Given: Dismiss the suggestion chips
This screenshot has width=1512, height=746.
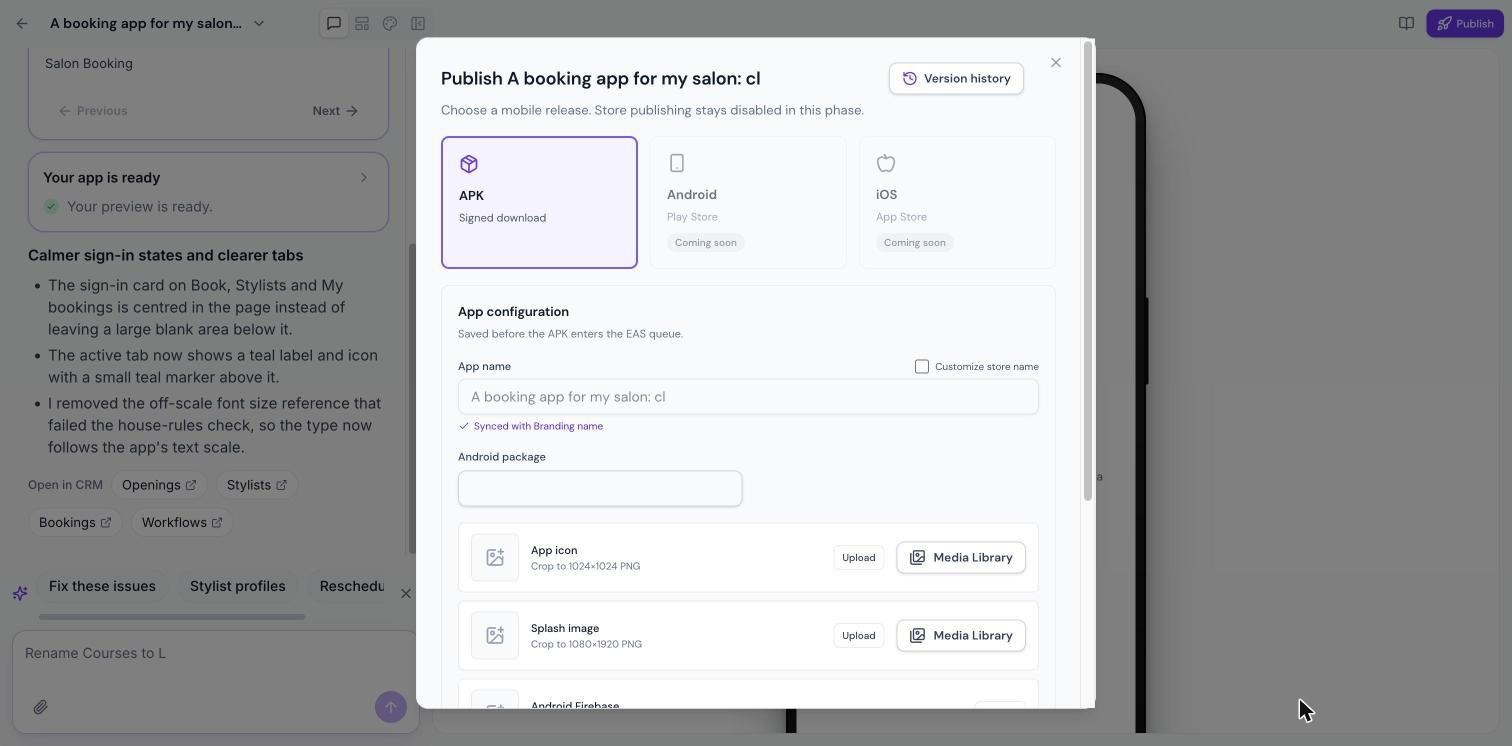Looking at the screenshot, I should pos(406,594).
